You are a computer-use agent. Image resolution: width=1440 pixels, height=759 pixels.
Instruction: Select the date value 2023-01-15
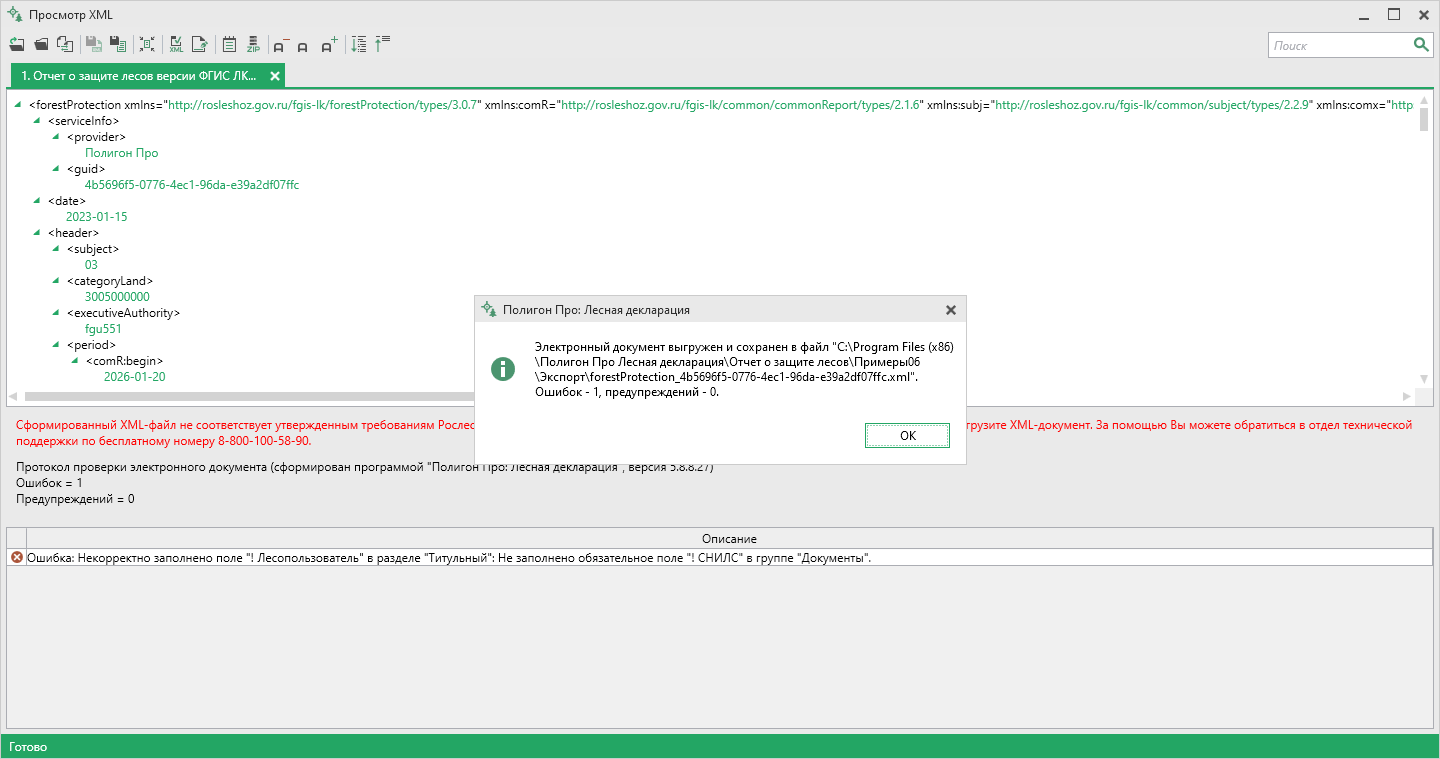point(97,217)
